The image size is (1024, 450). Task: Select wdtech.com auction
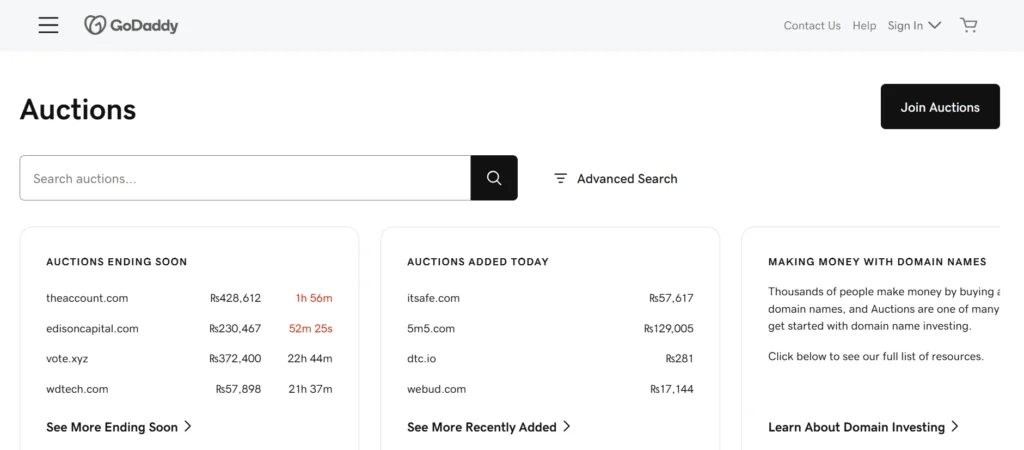[x=77, y=389]
